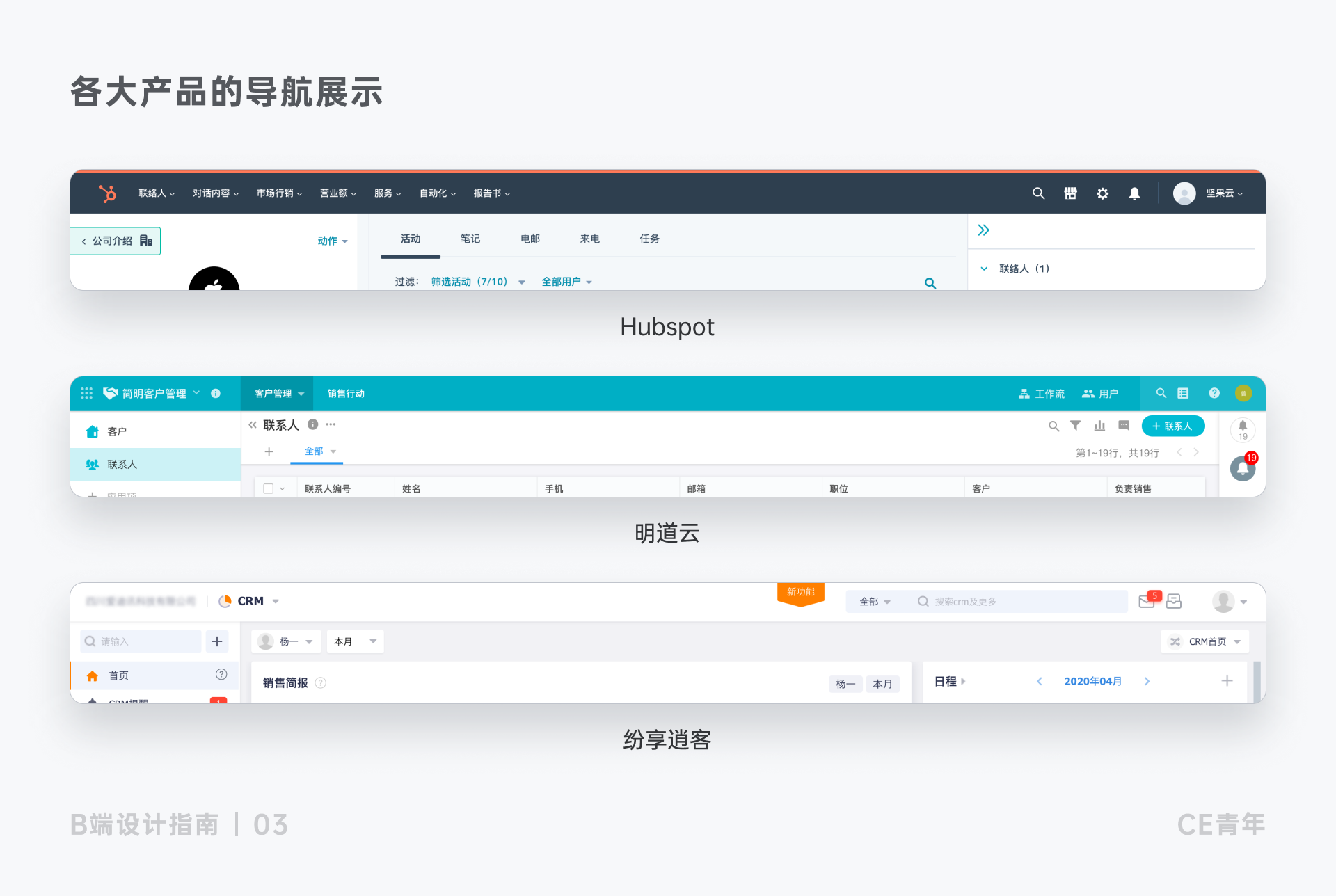
Task: Open HubSpot marketplace store icon
Action: (x=1070, y=193)
